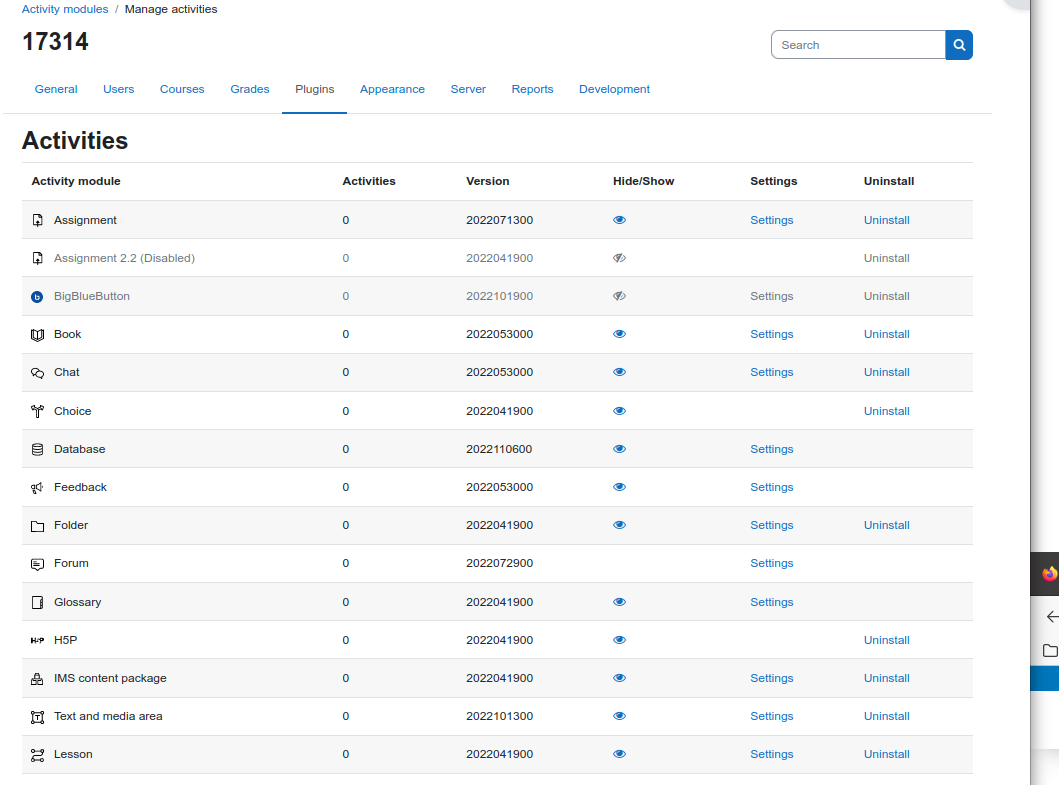Open Settings for Assignment

[x=771, y=220]
